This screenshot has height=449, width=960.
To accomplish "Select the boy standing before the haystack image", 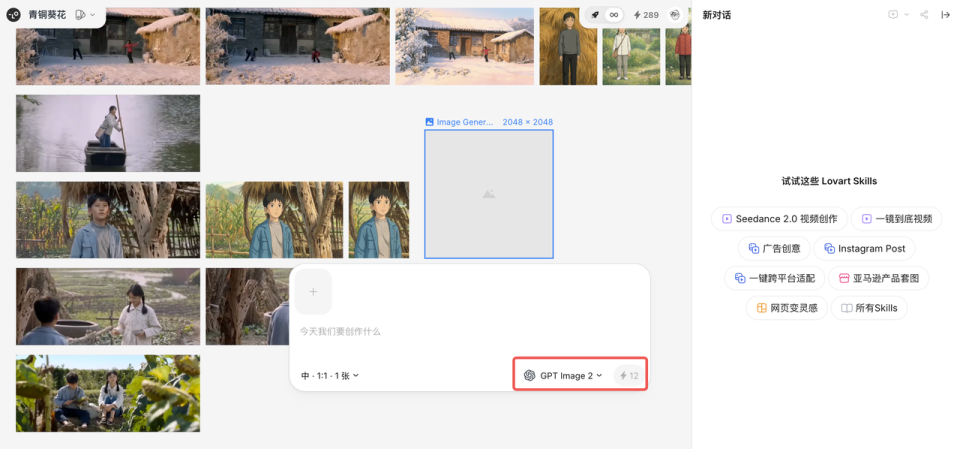I will [568, 46].
